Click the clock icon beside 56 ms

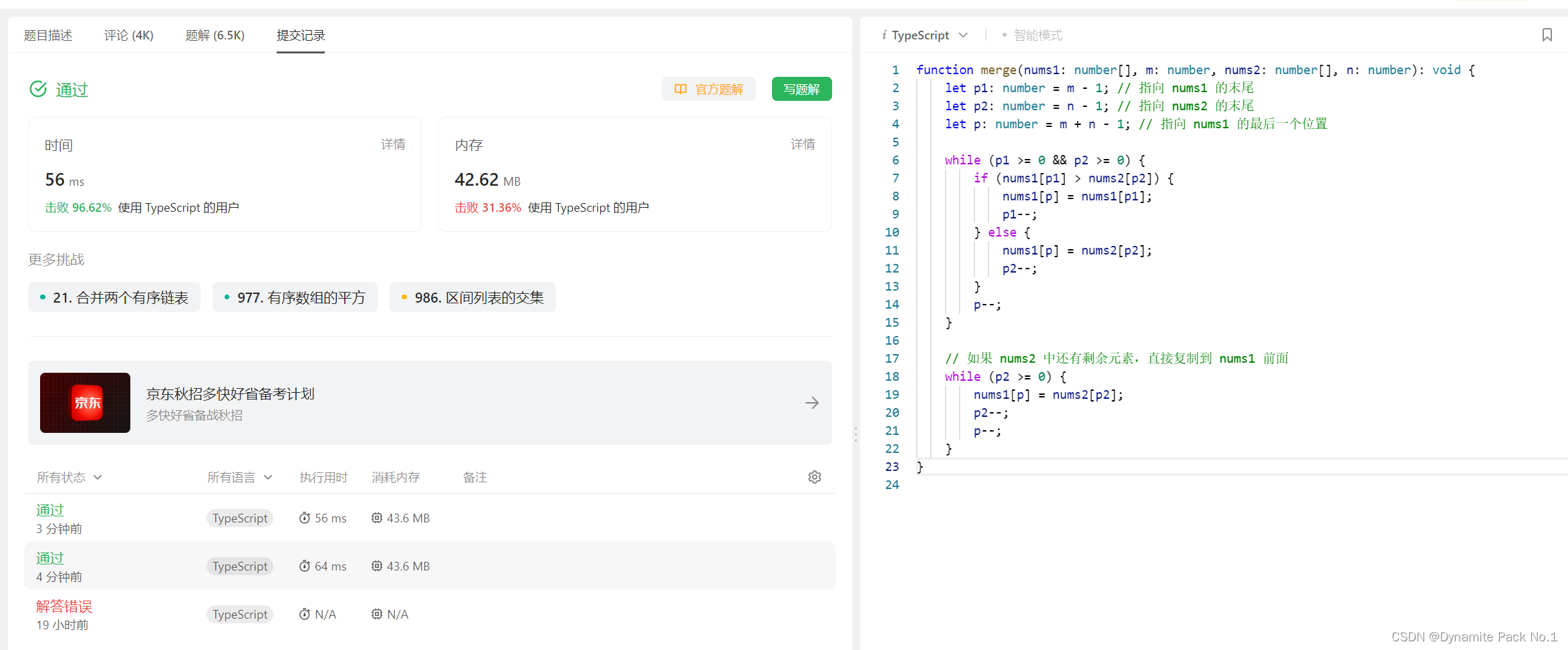coord(305,518)
